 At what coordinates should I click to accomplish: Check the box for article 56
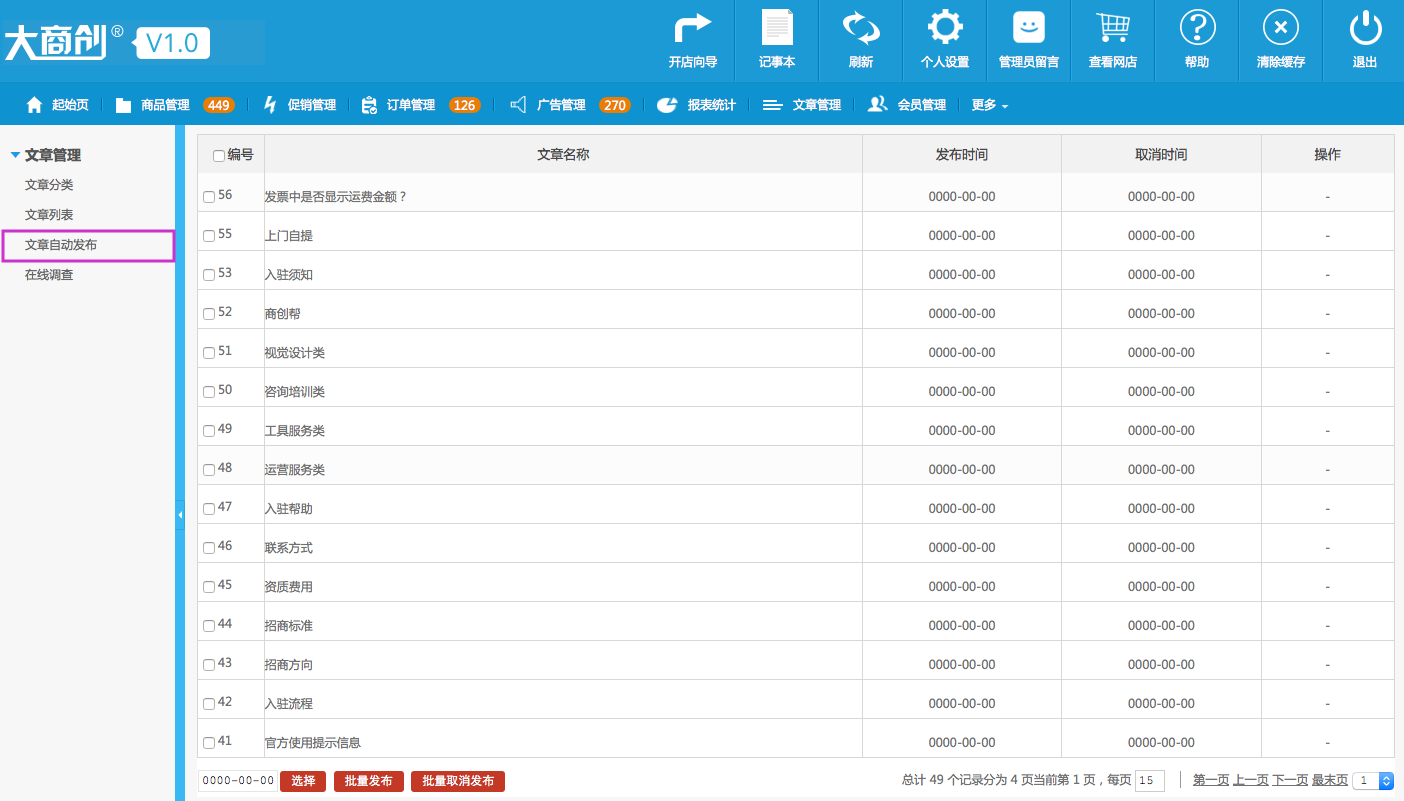tap(209, 197)
